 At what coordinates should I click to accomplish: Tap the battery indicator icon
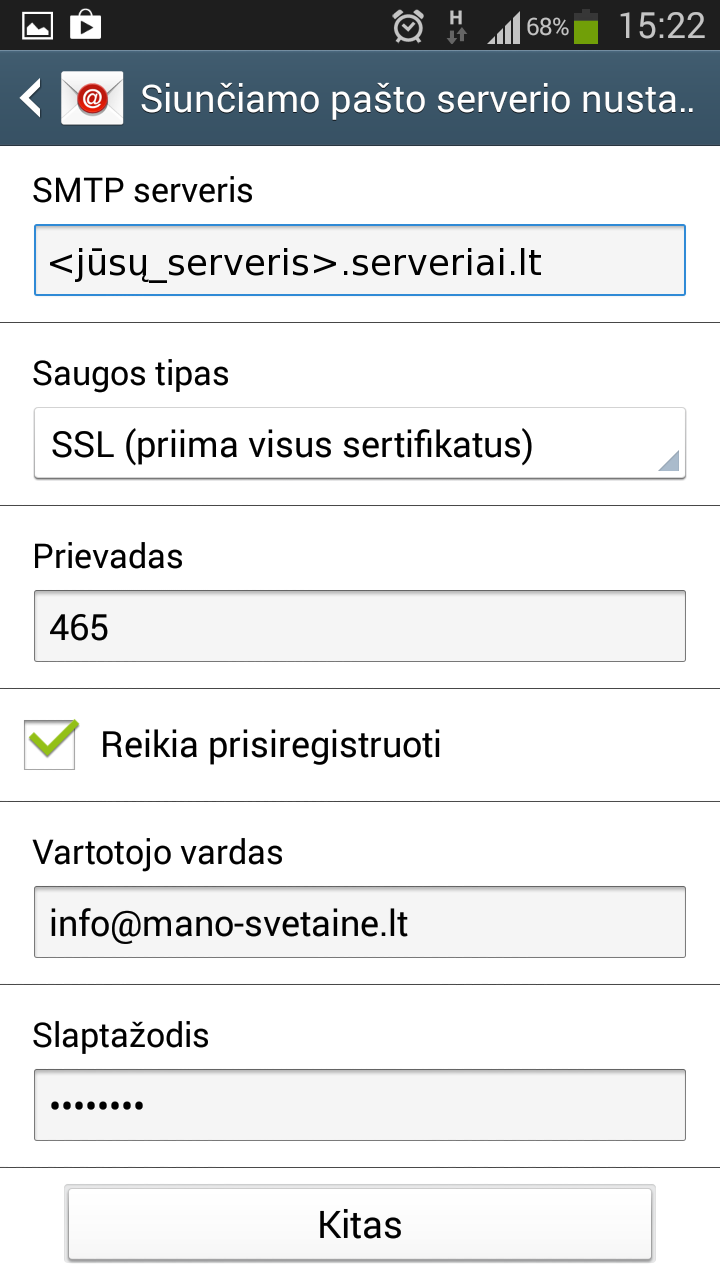586,27
